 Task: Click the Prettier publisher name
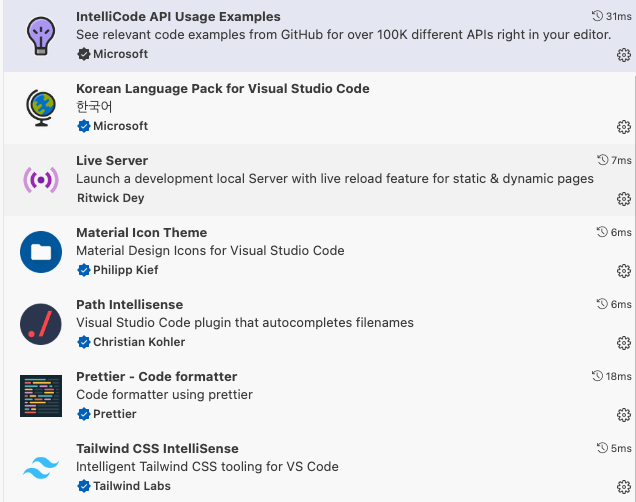point(115,414)
